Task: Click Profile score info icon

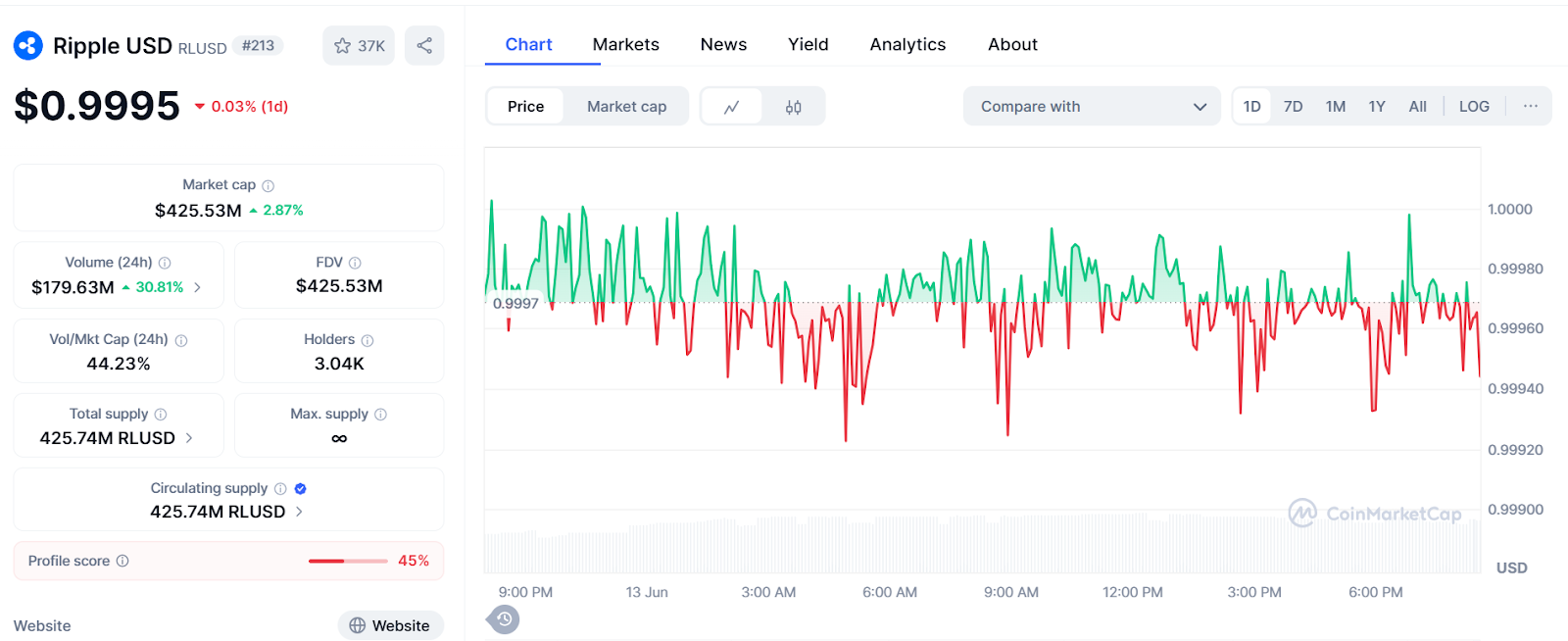Action: (x=122, y=561)
